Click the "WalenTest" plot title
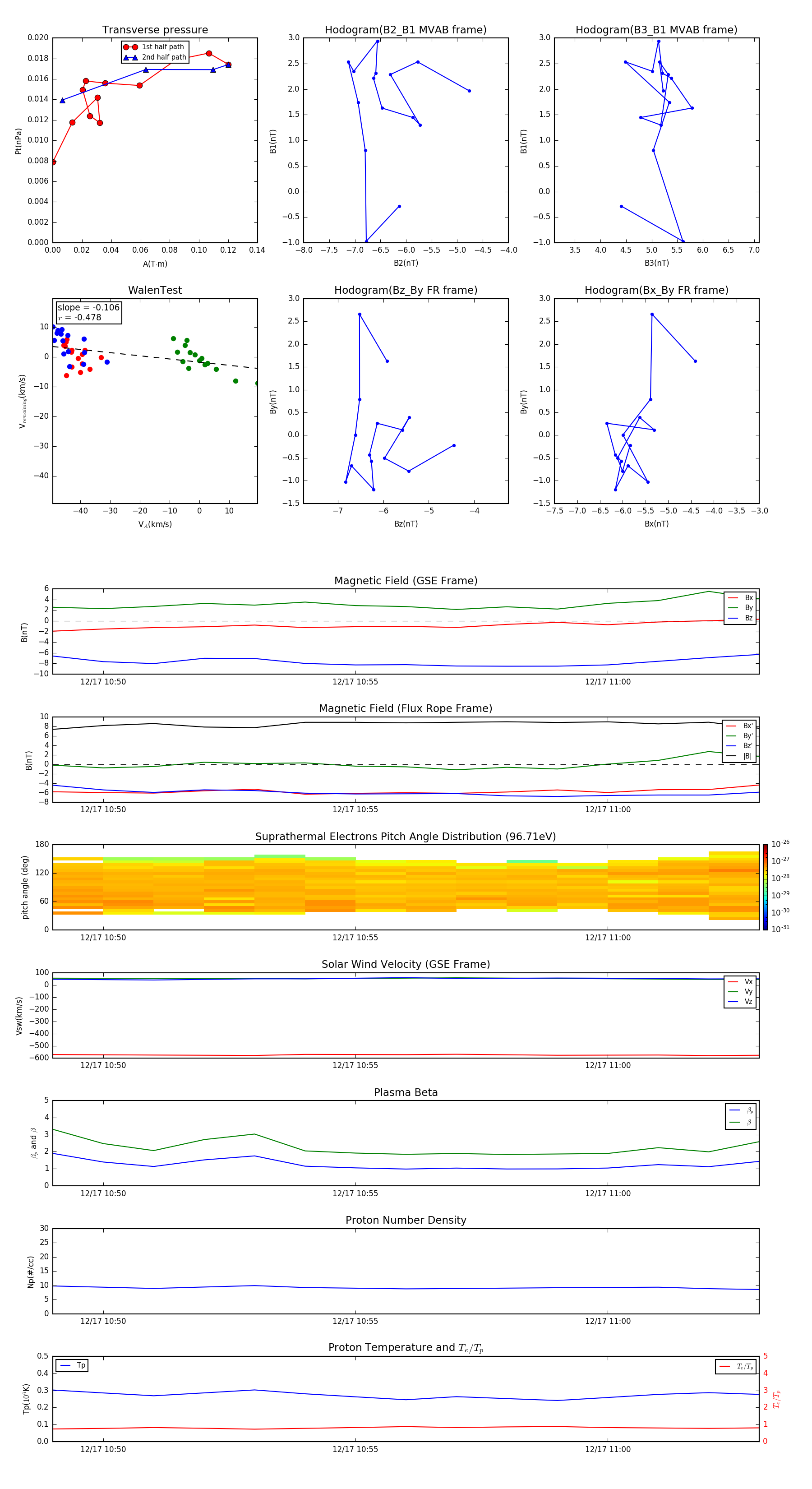Screen dimensions: 812x1489 (x=155, y=290)
